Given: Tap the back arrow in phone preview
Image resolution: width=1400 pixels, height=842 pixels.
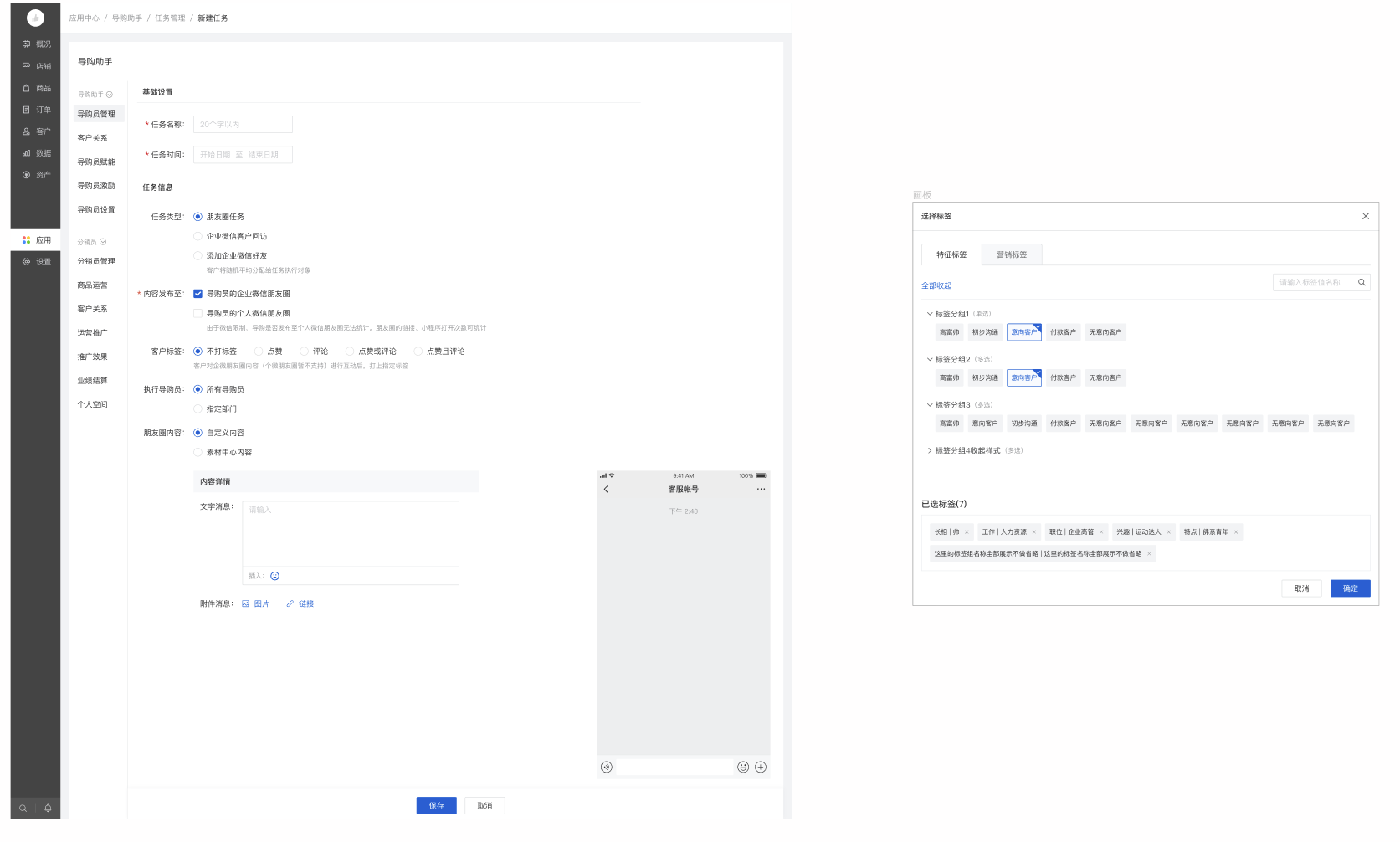Looking at the screenshot, I should click(607, 490).
